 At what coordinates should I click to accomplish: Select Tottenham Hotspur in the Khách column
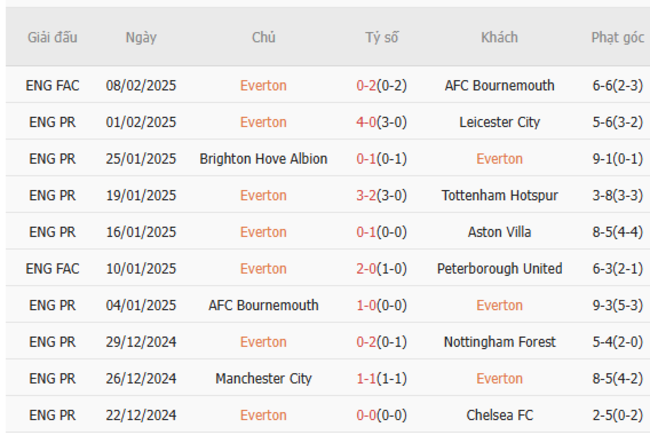pyautogui.click(x=499, y=195)
